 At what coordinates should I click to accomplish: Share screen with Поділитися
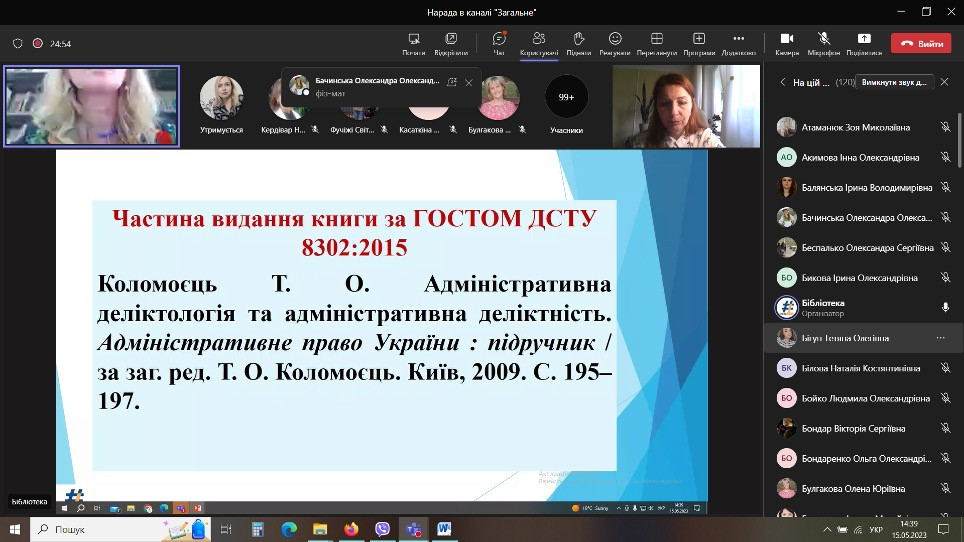[x=864, y=44]
